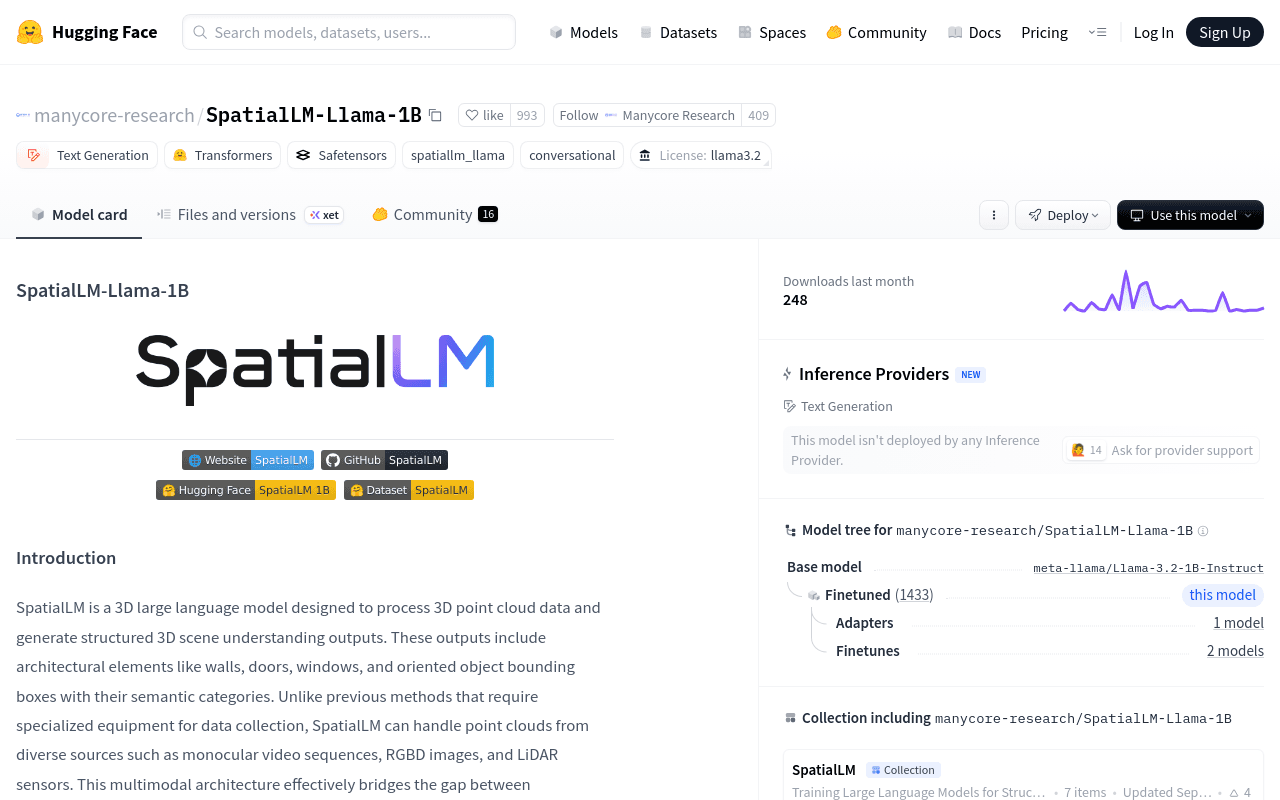The width and height of the screenshot is (1280, 800).
Task: Open the GitHub SpatialLM badge
Action: click(x=384, y=460)
